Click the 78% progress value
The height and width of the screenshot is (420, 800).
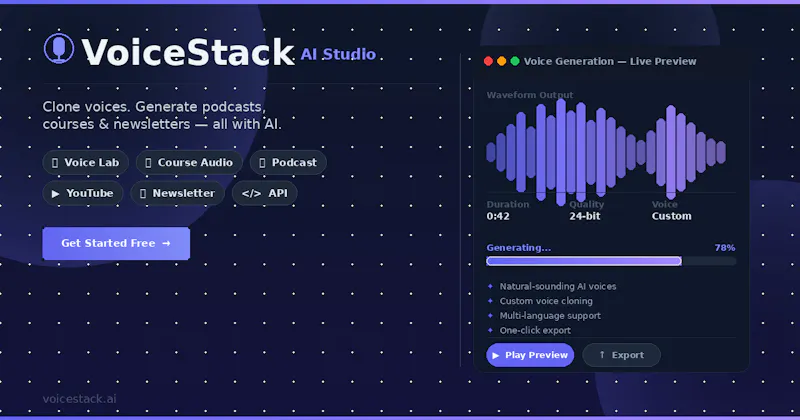[725, 248]
